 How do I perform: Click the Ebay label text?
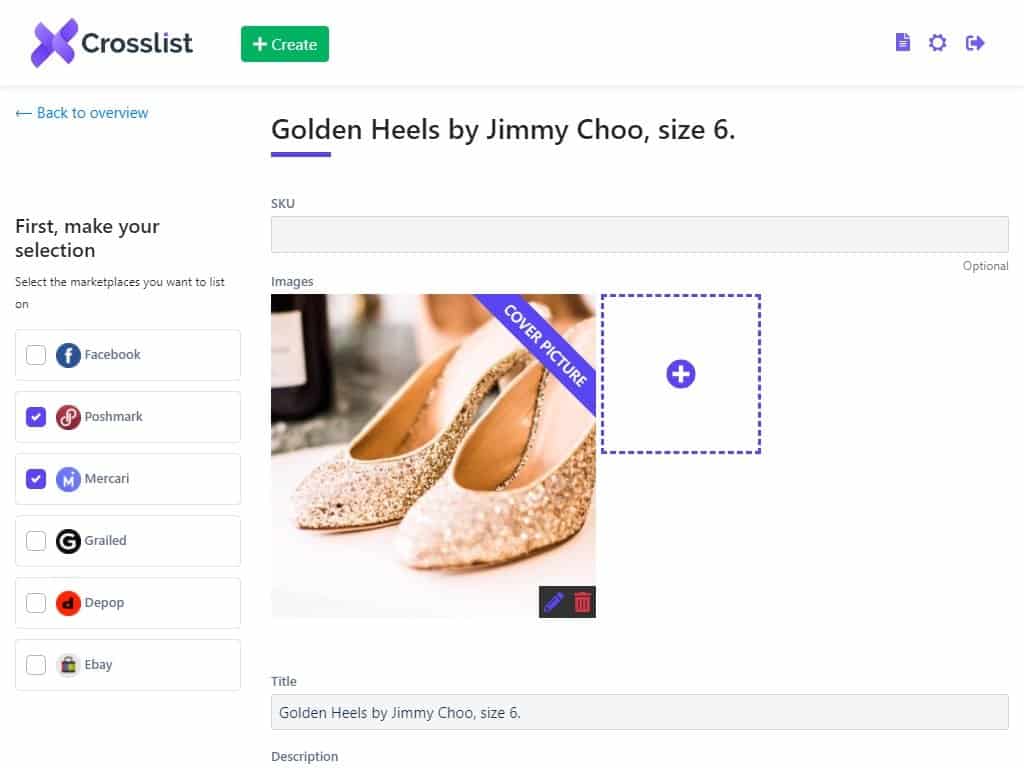(x=98, y=665)
